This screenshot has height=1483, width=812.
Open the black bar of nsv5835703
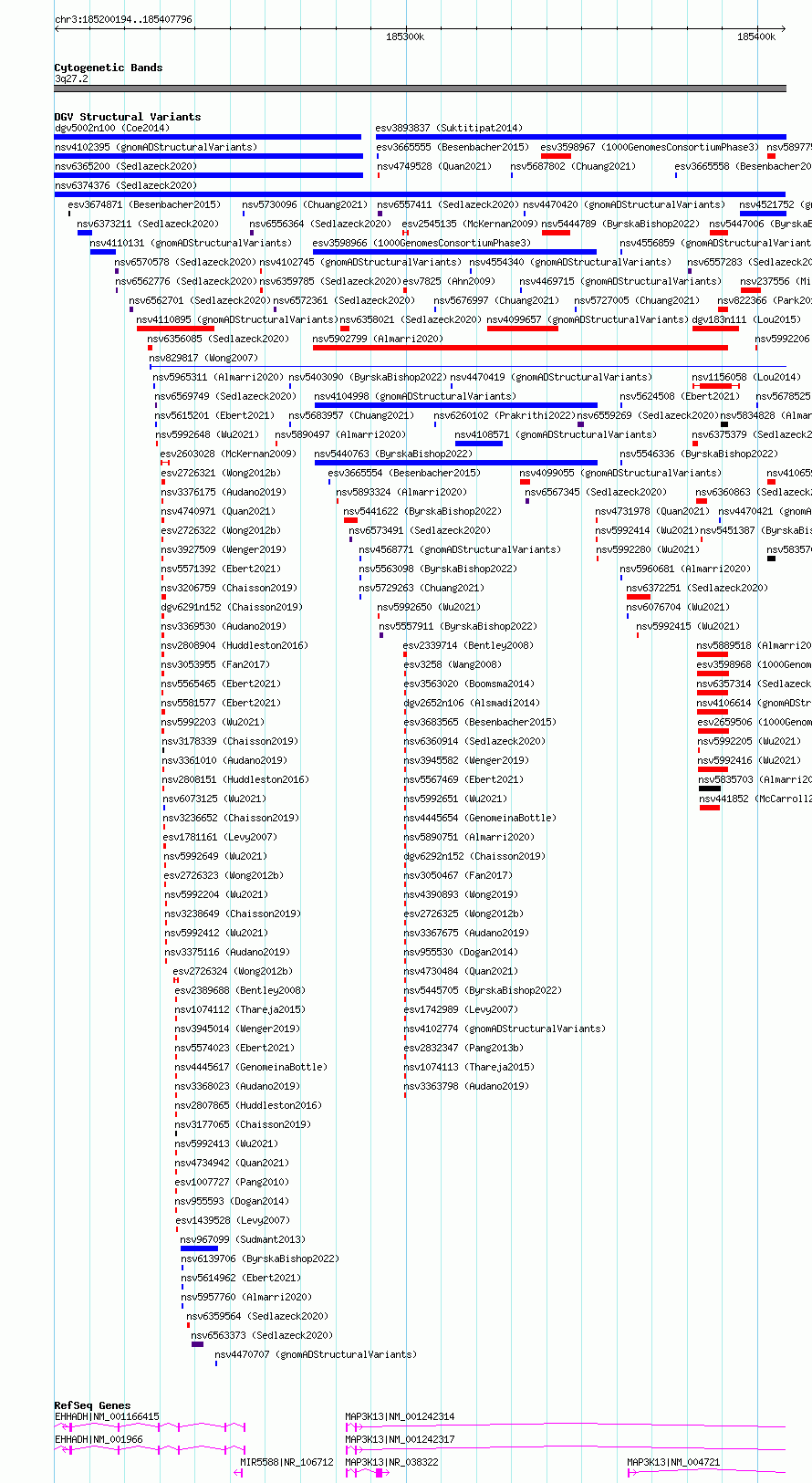pos(710,788)
